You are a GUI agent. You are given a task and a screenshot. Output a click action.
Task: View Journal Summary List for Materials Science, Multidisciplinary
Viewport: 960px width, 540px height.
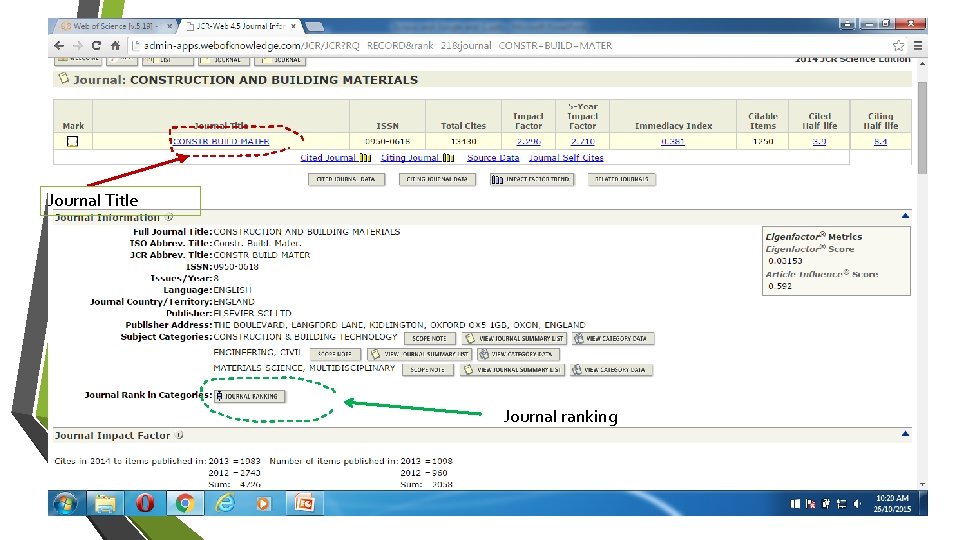[x=512, y=370]
